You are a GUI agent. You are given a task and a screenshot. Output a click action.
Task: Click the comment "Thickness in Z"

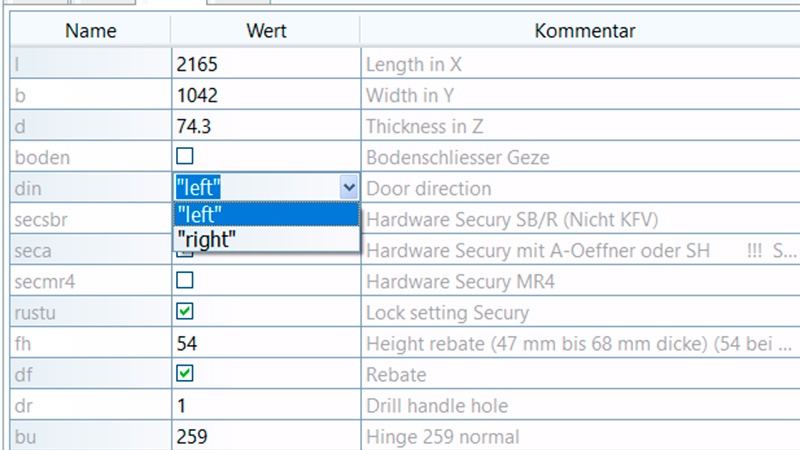[x=424, y=127]
